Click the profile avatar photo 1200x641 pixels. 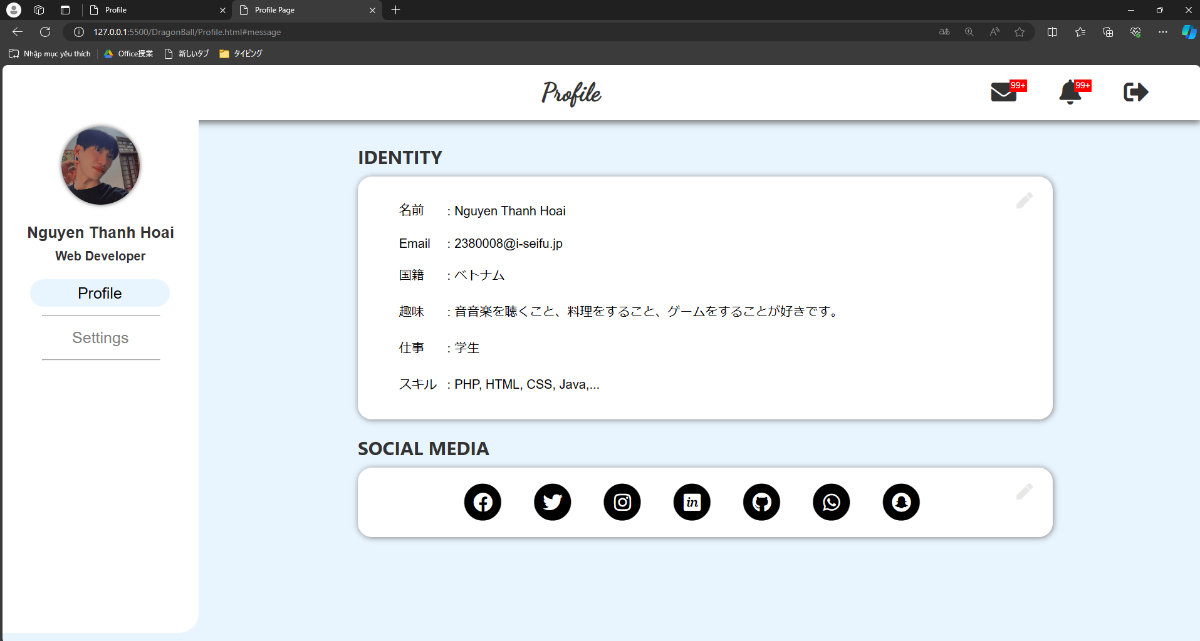click(101, 166)
